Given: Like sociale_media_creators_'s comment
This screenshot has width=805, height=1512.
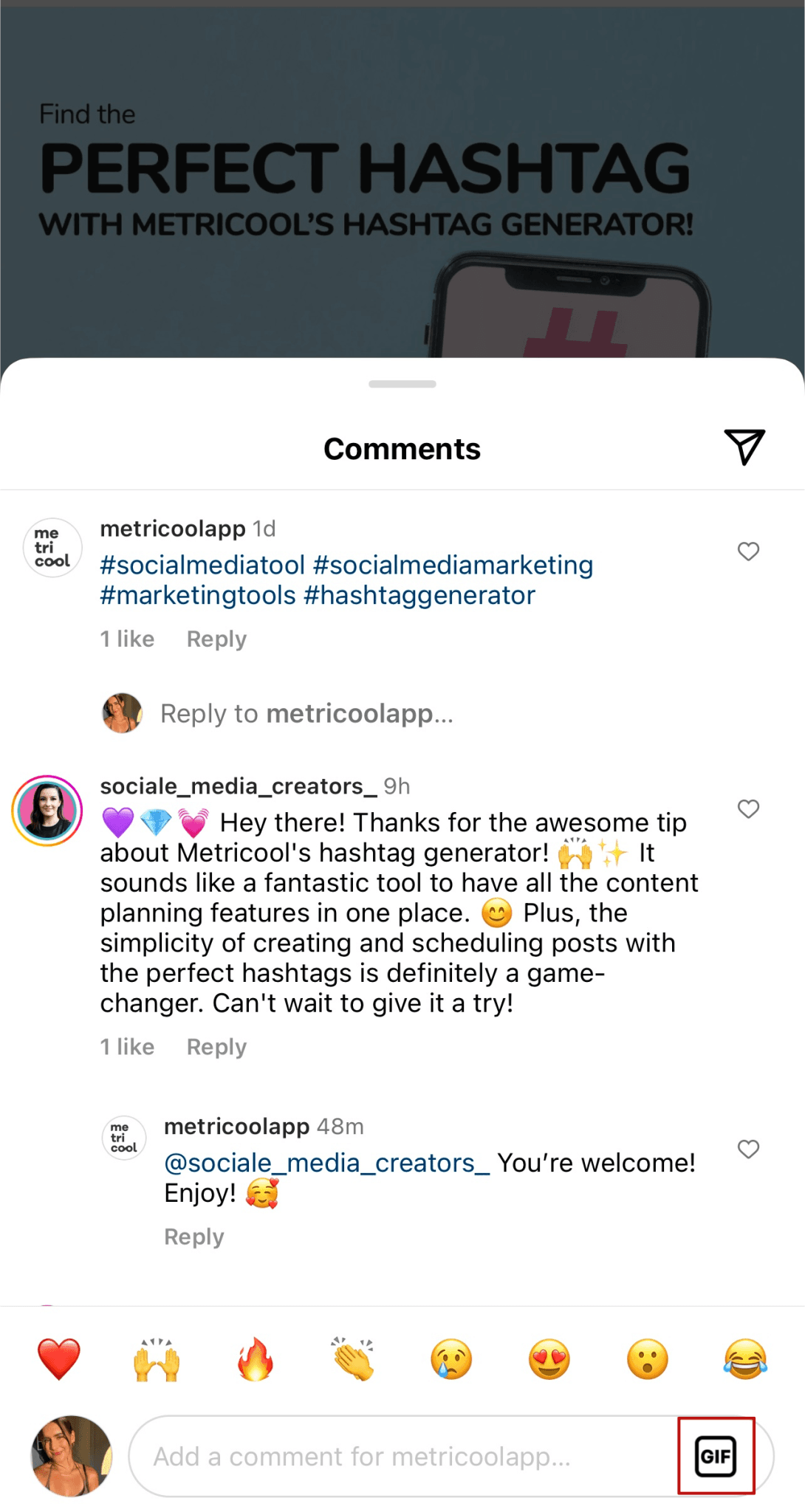Looking at the screenshot, I should point(748,809).
